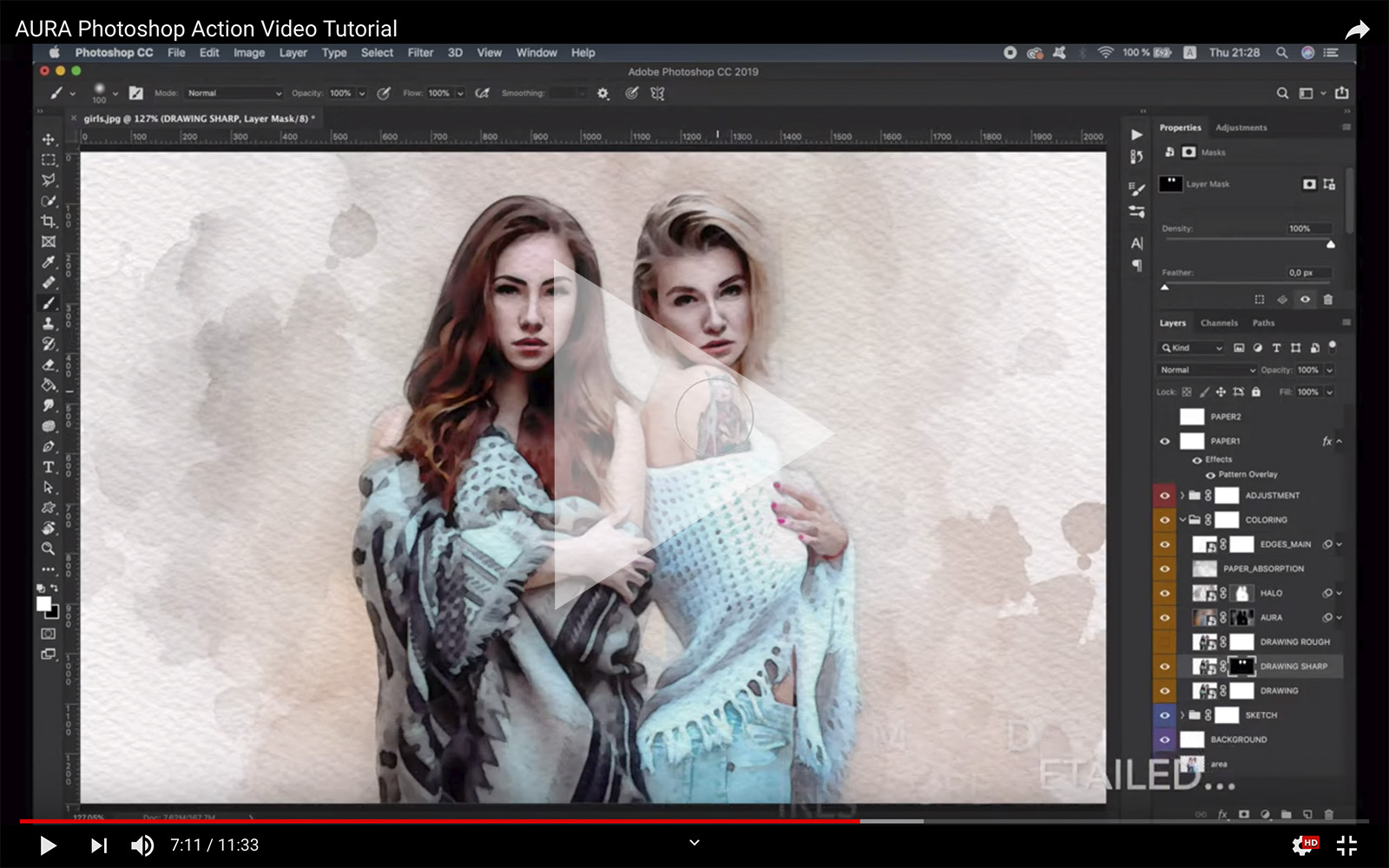
Task: Skip to next video
Action: [x=99, y=845]
